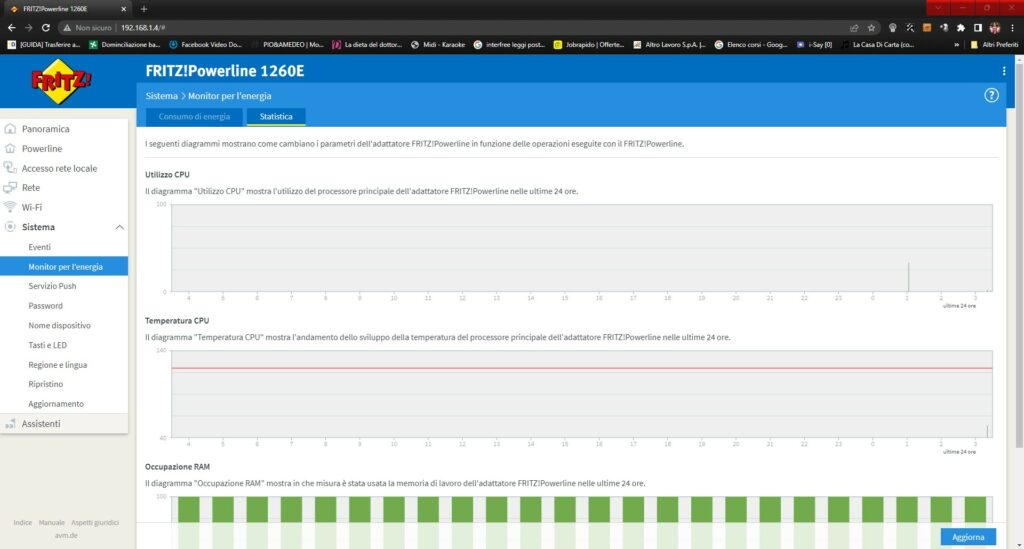Image resolution: width=1024 pixels, height=549 pixels.
Task: Open the Manuale footer link
Action: coord(52,522)
